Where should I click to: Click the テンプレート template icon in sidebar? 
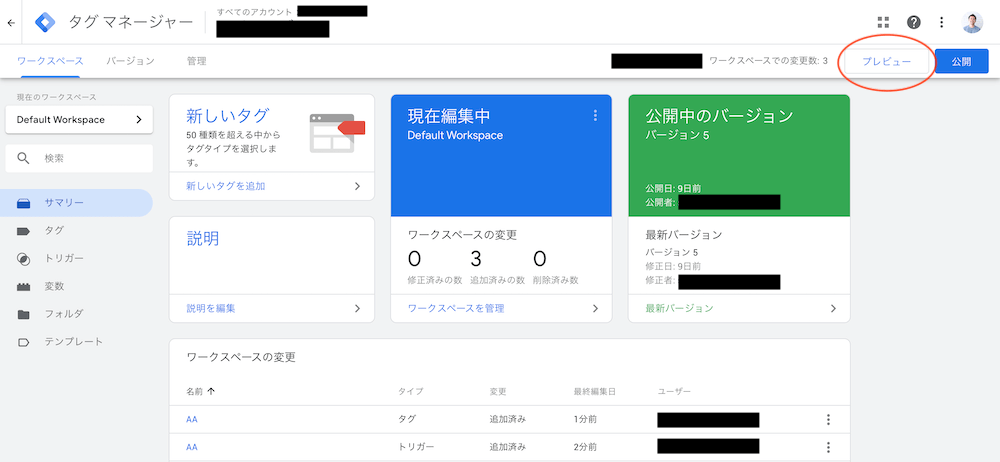point(24,342)
